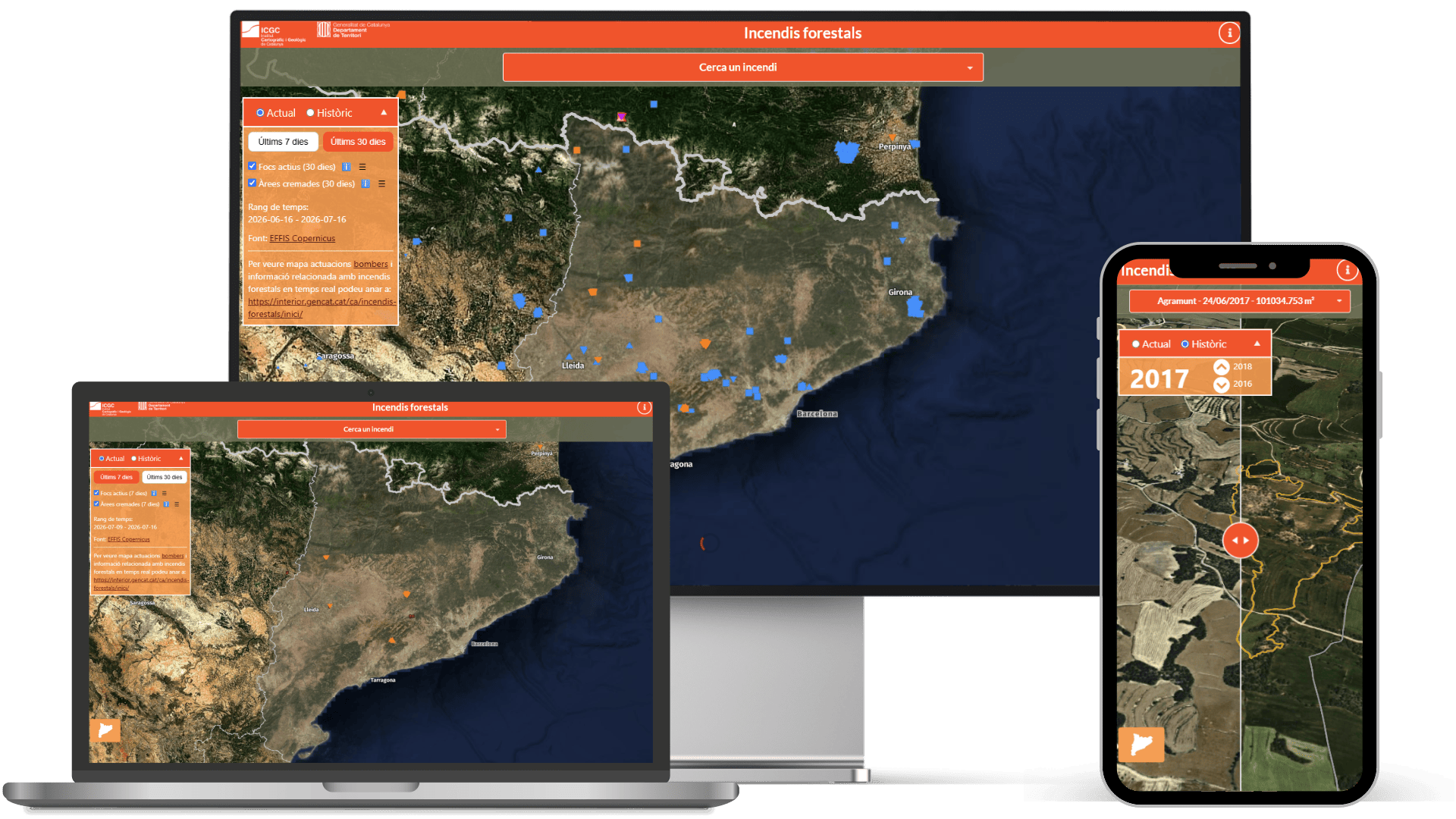Open the EFFIS Copernicus link on the laptop
The width and height of the screenshot is (1456, 819).
tap(128, 540)
